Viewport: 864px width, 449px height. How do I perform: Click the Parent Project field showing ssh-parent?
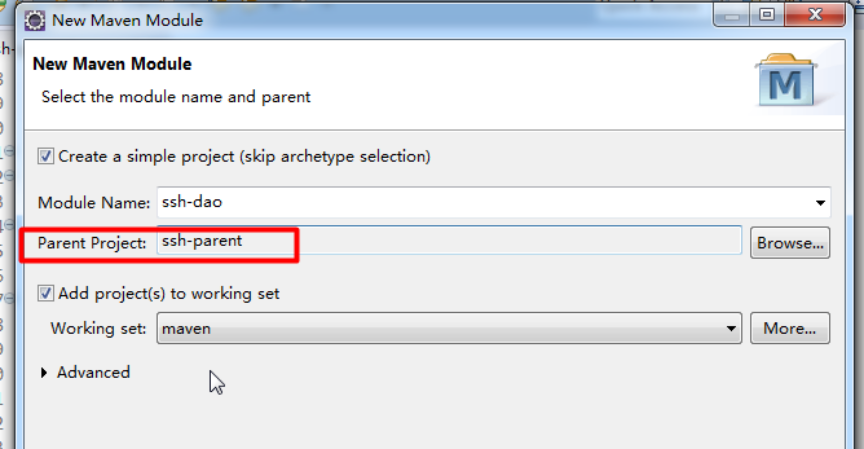tap(449, 241)
